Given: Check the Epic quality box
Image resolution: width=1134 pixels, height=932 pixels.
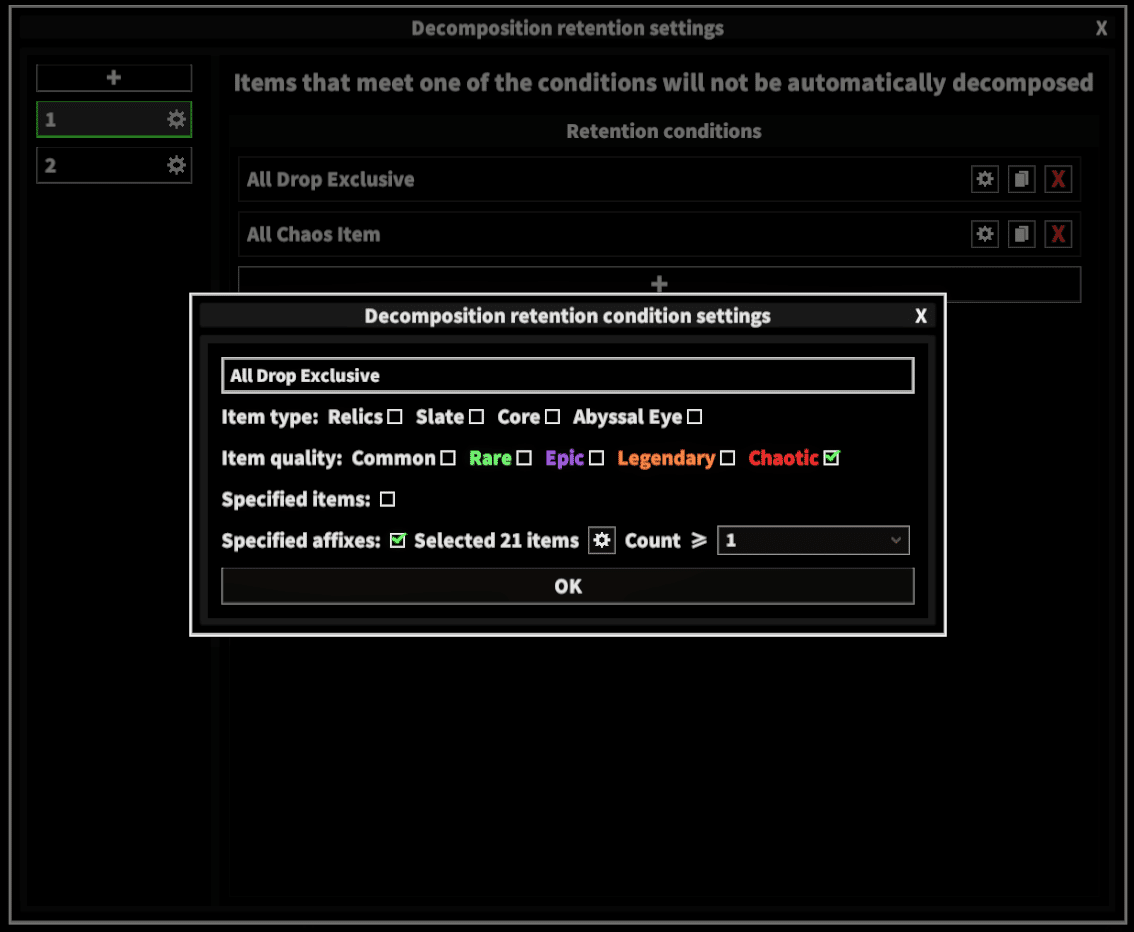Looking at the screenshot, I should [597, 458].
